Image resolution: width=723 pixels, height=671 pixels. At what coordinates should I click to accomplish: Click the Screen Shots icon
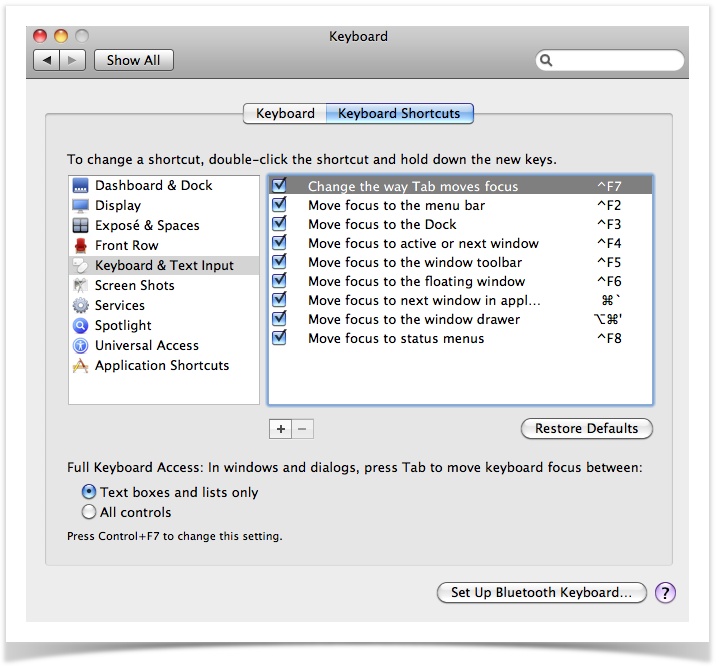tap(80, 285)
